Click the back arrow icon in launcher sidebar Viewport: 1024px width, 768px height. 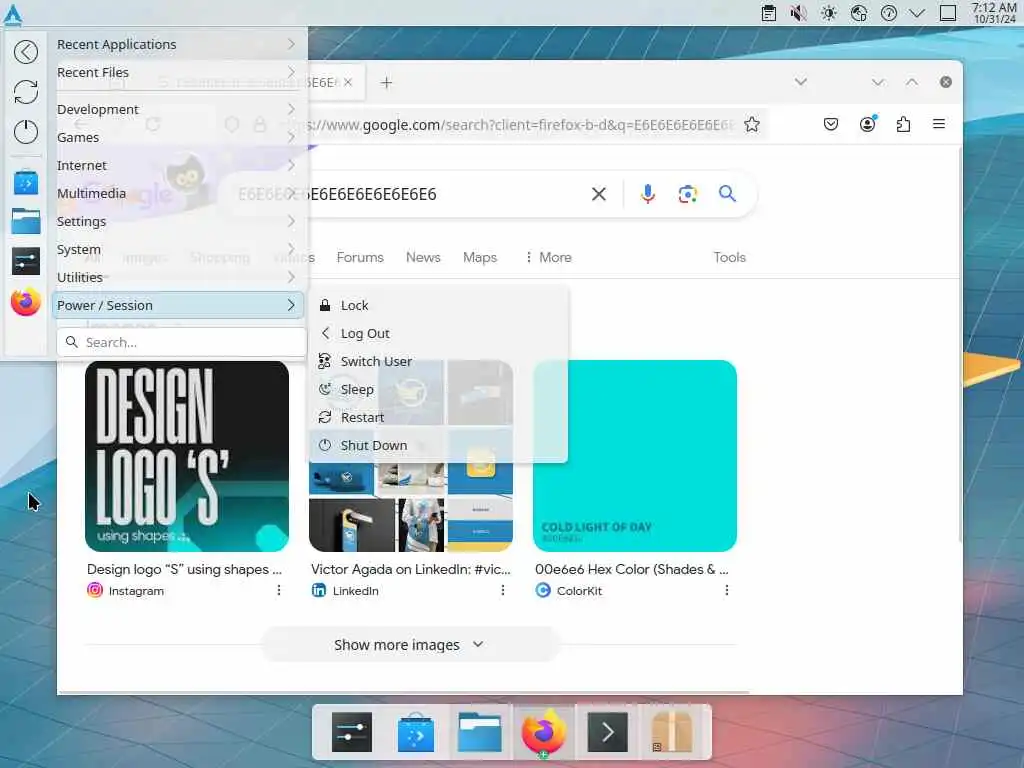26,52
